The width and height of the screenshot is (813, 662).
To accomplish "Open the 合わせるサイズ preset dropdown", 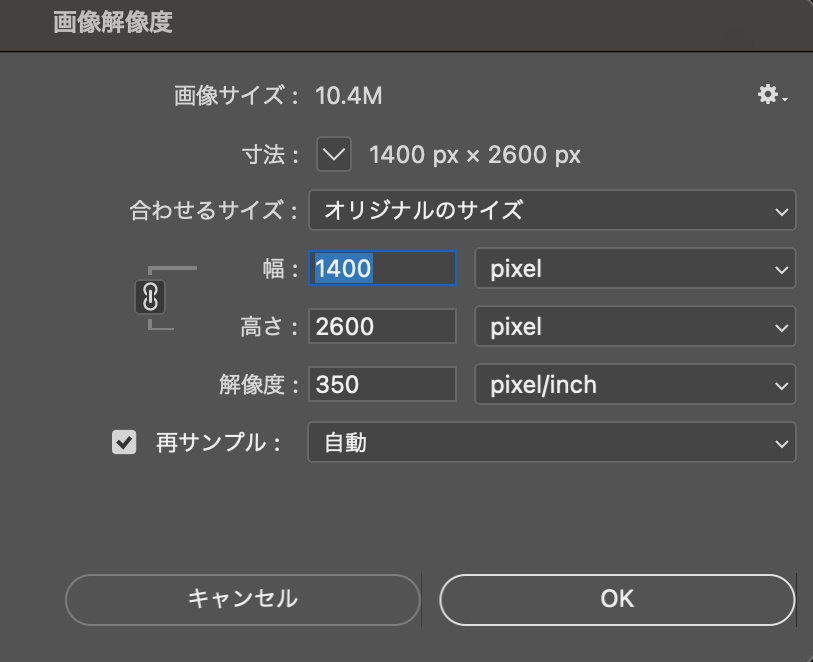I will tap(552, 211).
